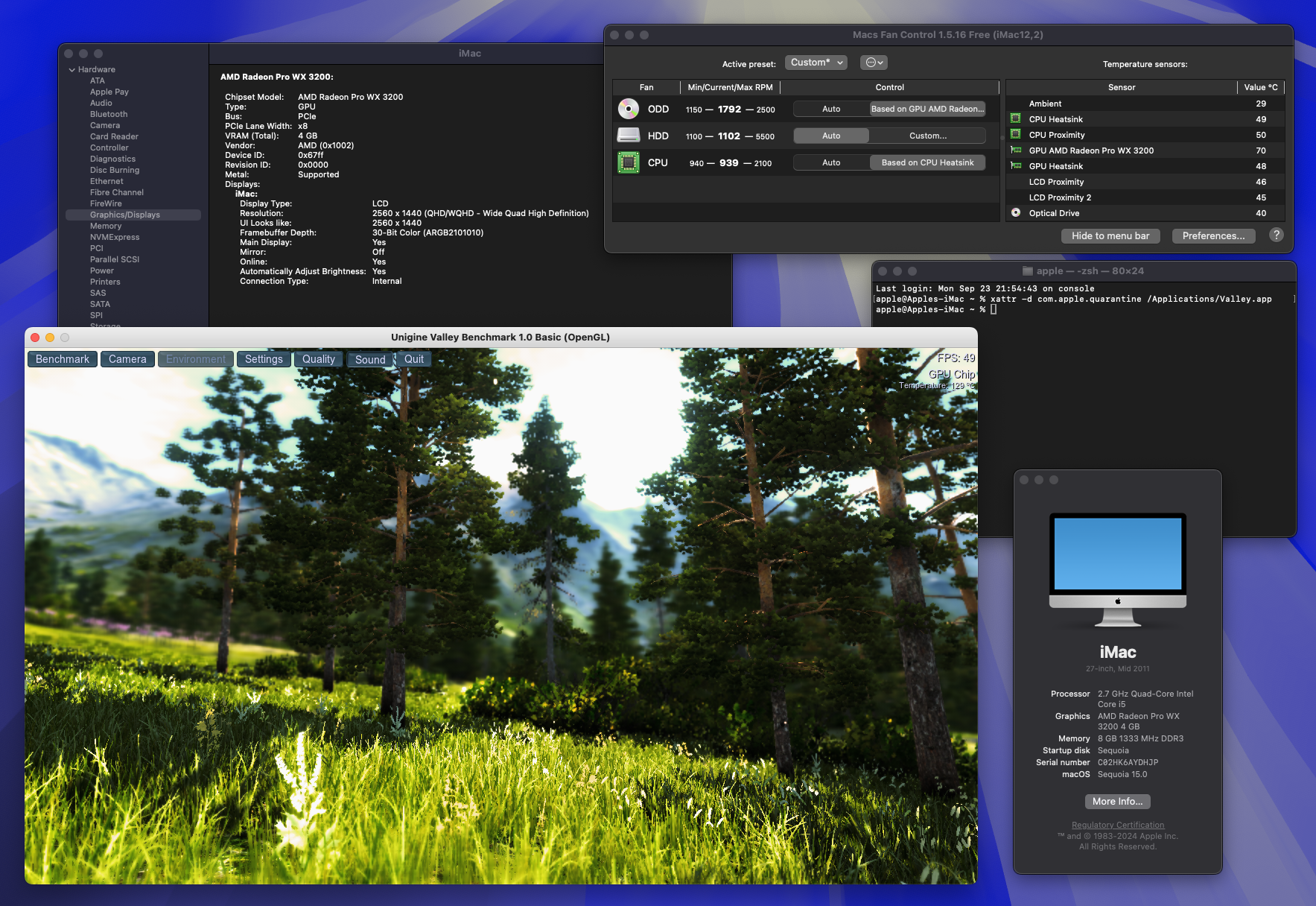Open the Environment menu in Valley
The image size is (1316, 906).
196,359
